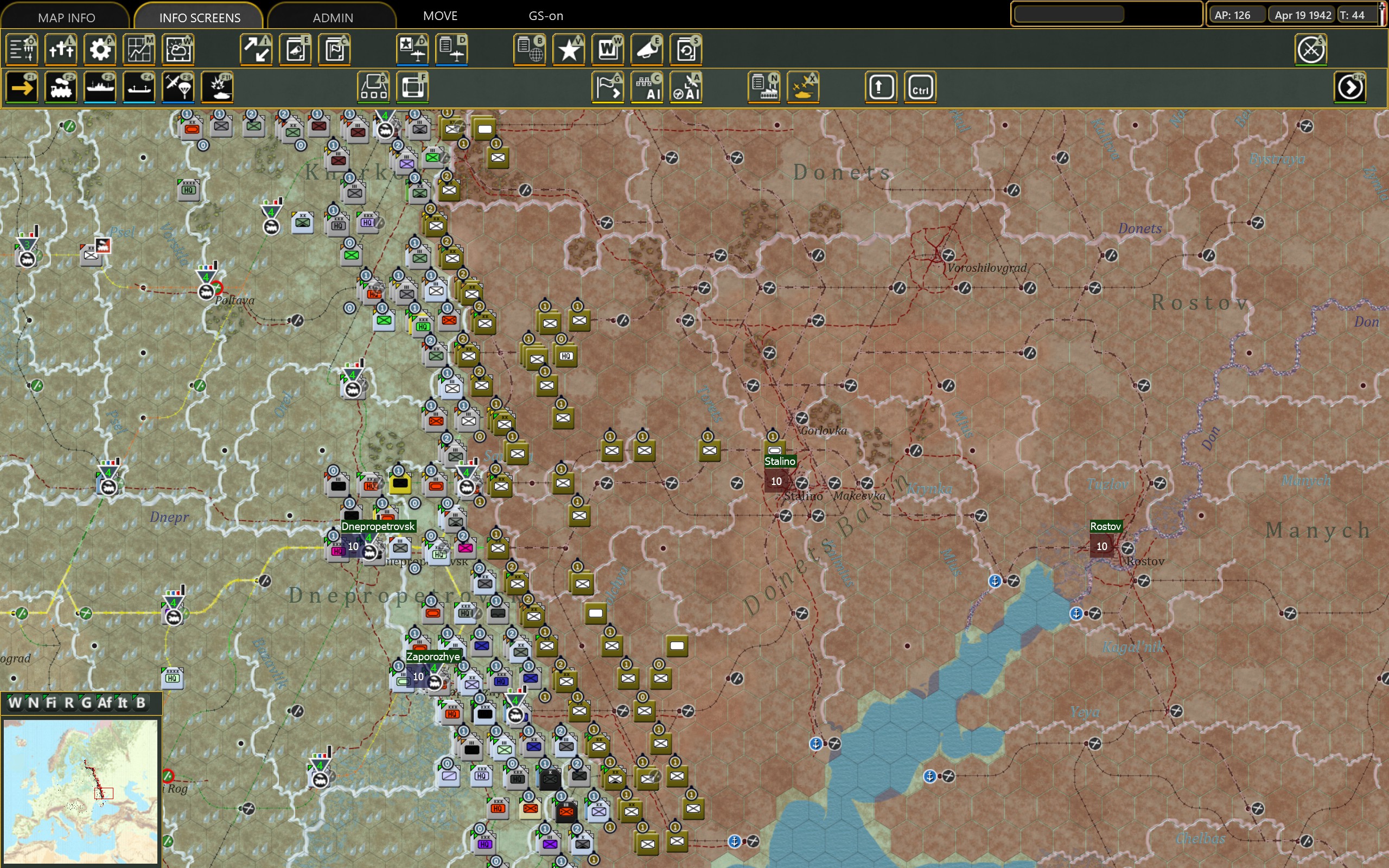Select the paratrooper air transport mode (F9)
This screenshot has width=1389, height=868.
coord(179,88)
